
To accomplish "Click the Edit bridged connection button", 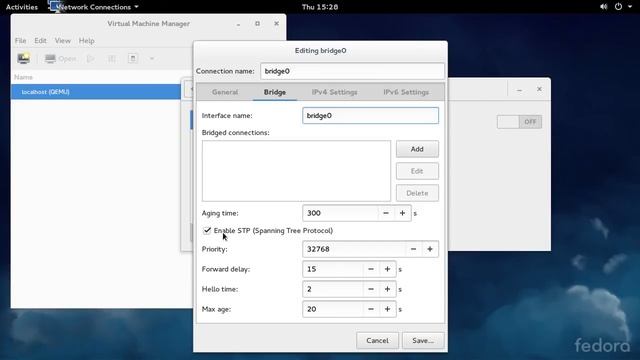I will 417,171.
